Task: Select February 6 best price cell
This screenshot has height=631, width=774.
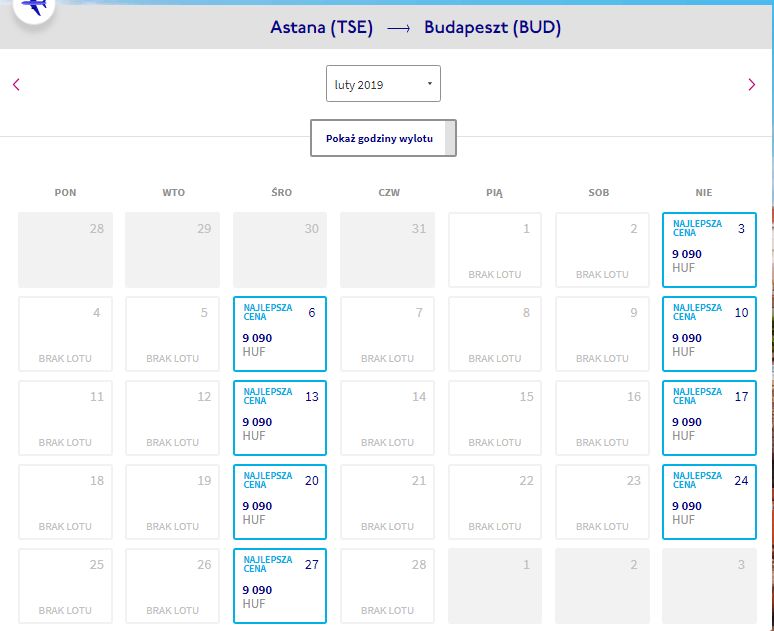Action: coord(280,334)
